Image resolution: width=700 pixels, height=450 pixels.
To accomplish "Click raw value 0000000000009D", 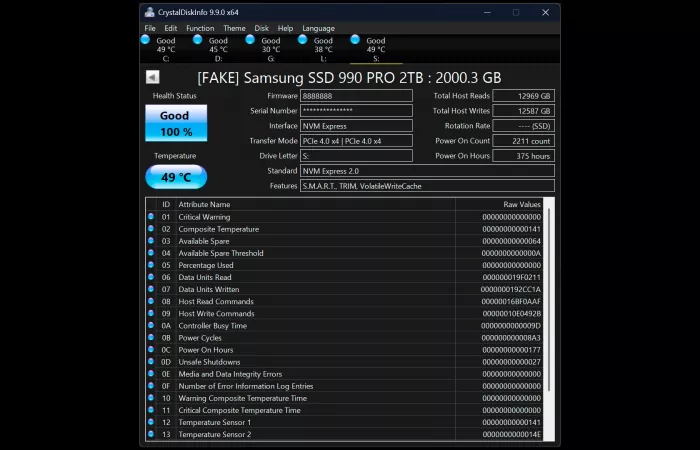I will [511, 326].
